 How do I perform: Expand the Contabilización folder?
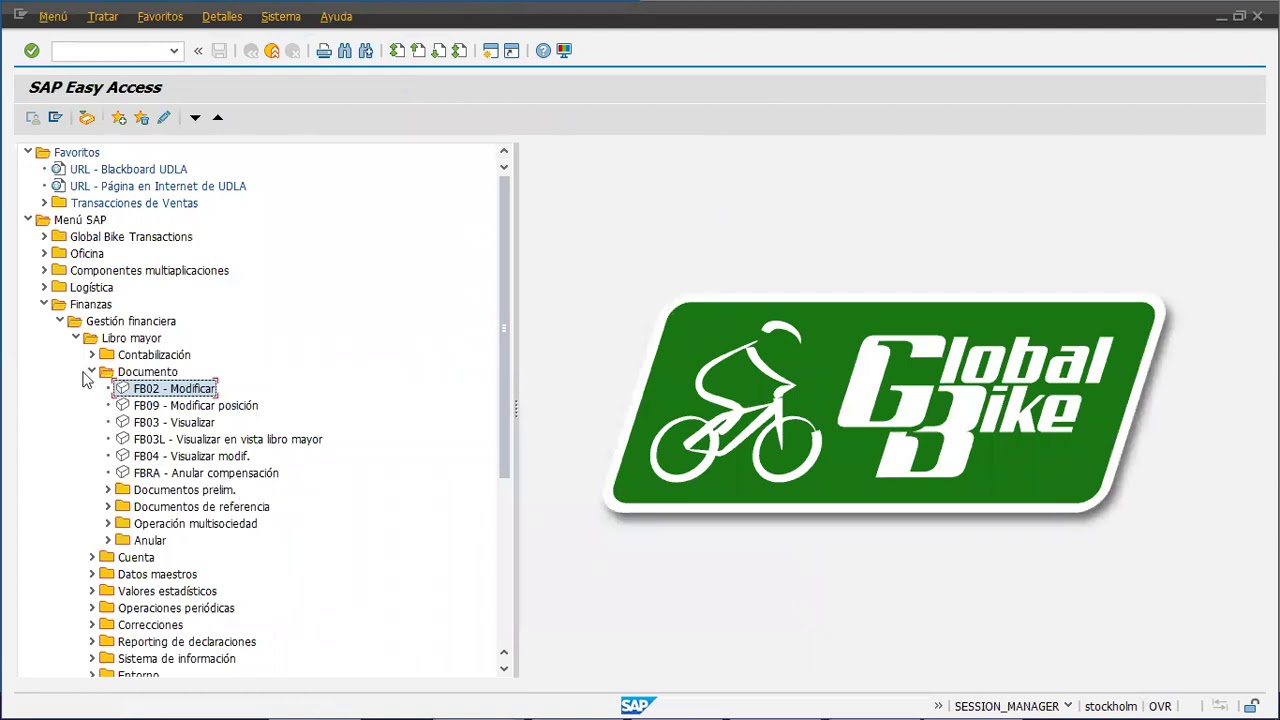pos(92,355)
